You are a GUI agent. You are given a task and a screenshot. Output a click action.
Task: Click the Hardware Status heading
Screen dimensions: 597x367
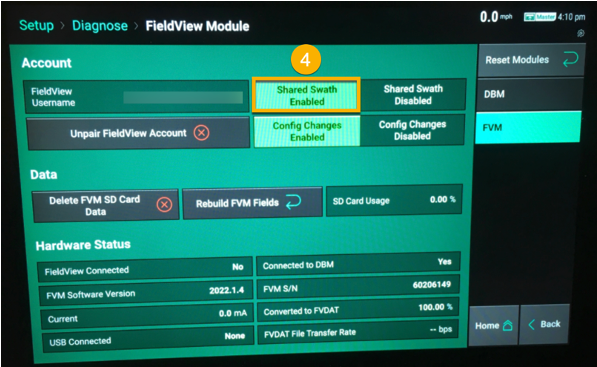83,245
